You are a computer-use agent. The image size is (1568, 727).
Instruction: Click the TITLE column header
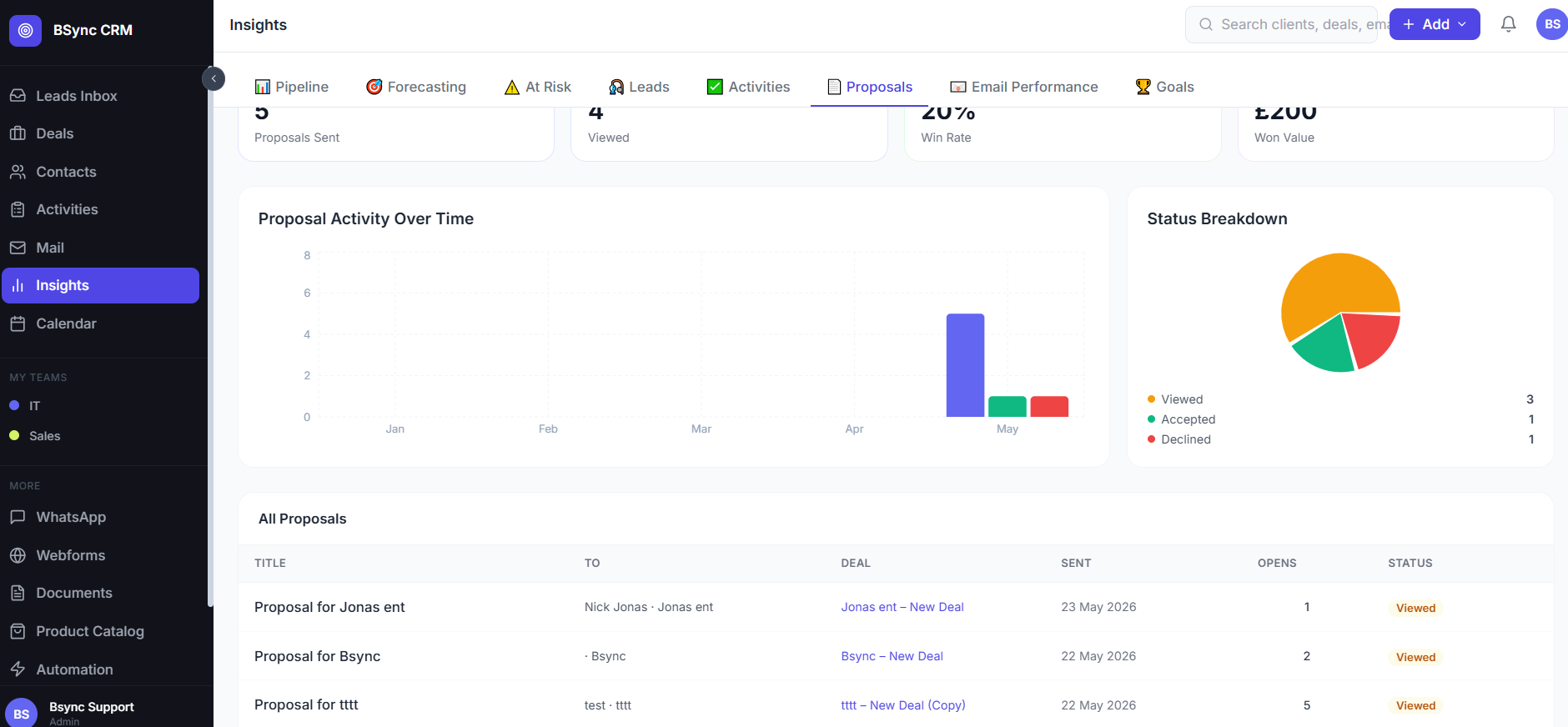click(x=270, y=563)
